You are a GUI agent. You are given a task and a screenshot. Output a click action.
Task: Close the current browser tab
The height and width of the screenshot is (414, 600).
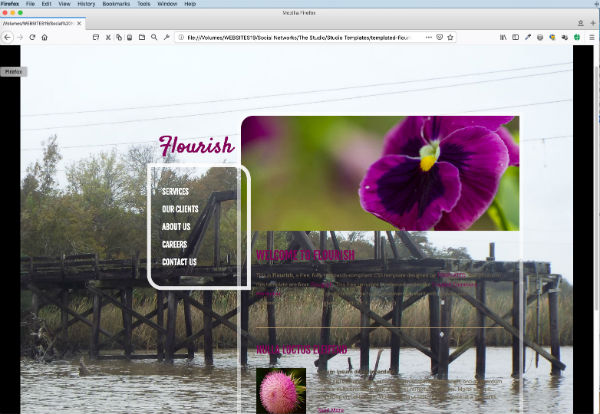tap(79, 23)
